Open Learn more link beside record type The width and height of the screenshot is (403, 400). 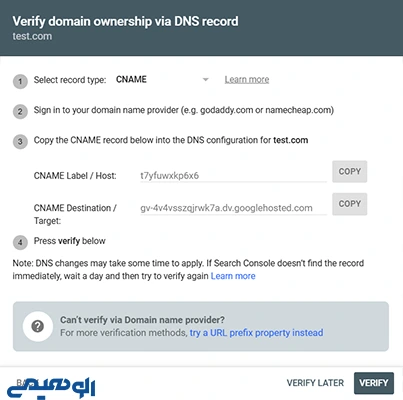(247, 80)
